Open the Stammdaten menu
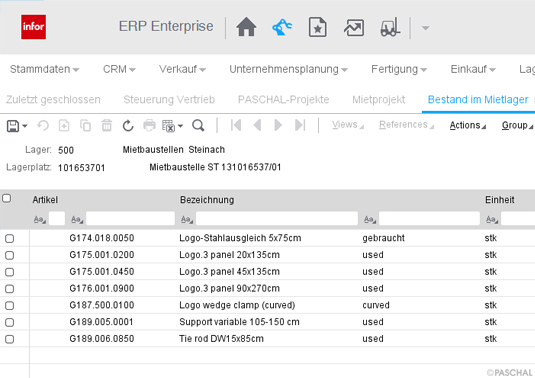The image size is (535, 378). 44,69
